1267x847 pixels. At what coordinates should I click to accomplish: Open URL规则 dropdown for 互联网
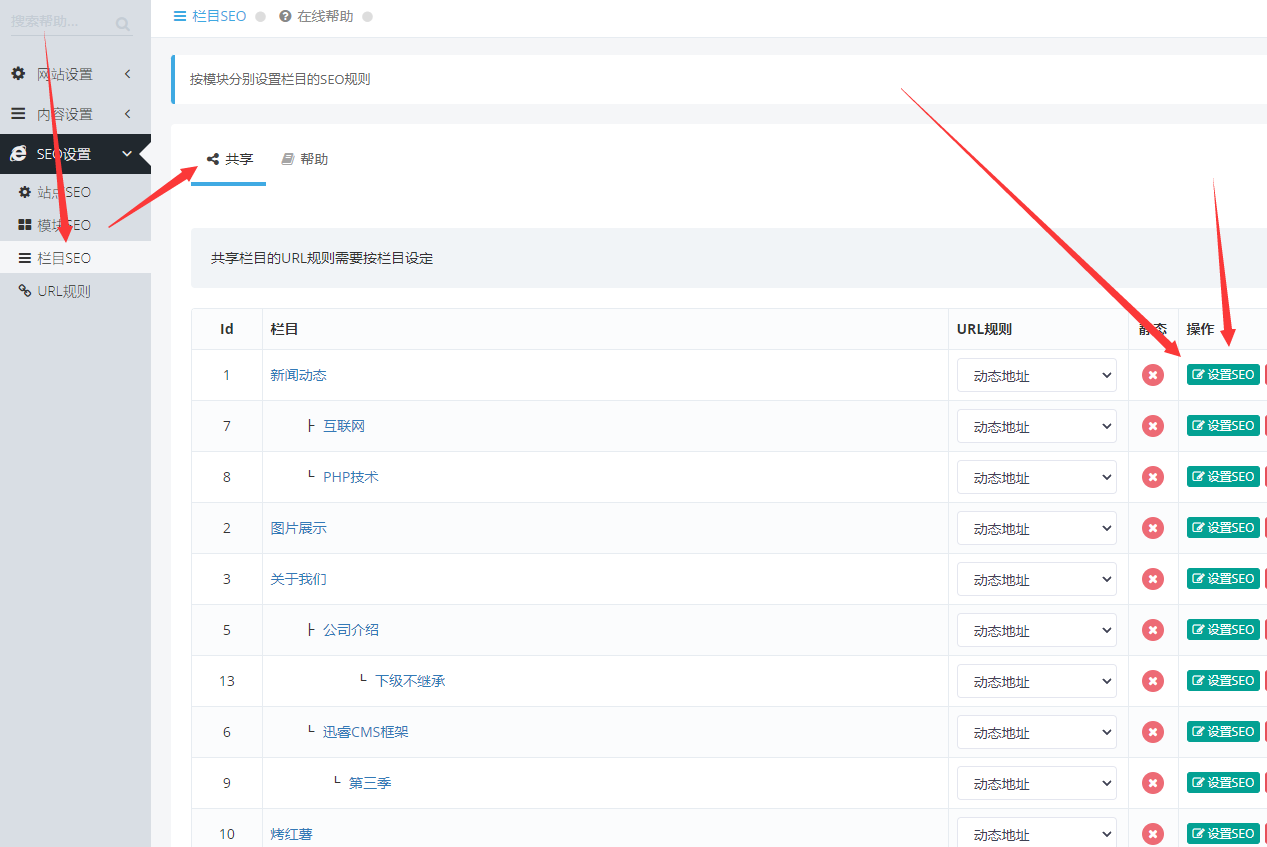[1037, 427]
